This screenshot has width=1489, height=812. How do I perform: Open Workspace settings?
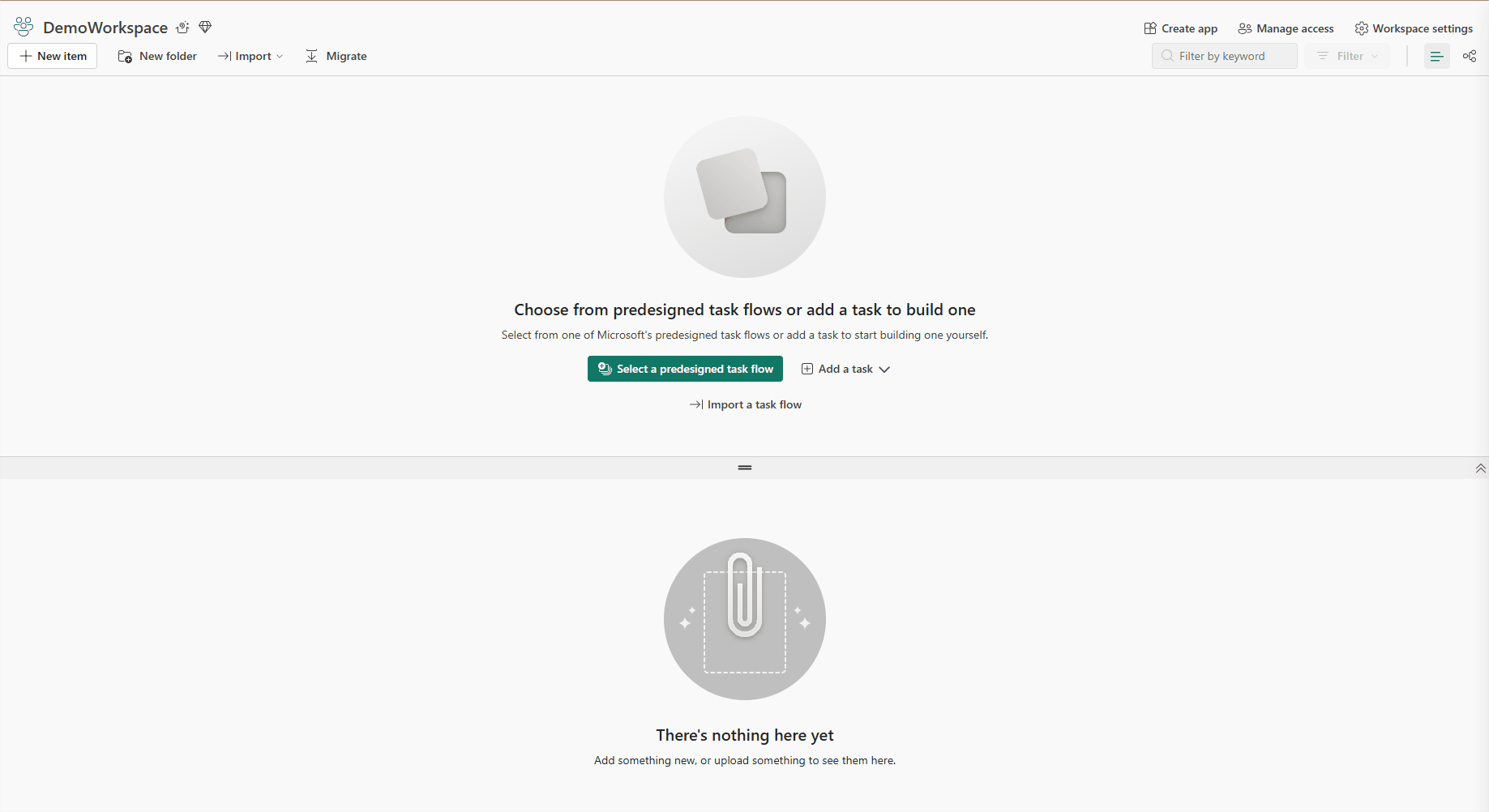1414,28
